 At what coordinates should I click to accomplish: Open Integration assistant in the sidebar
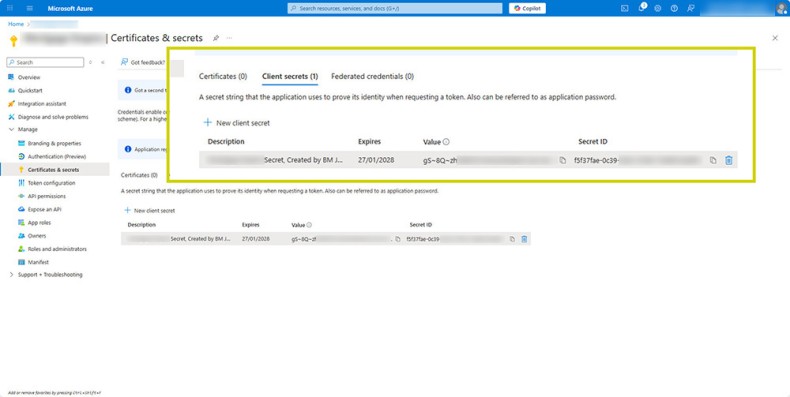[42, 103]
